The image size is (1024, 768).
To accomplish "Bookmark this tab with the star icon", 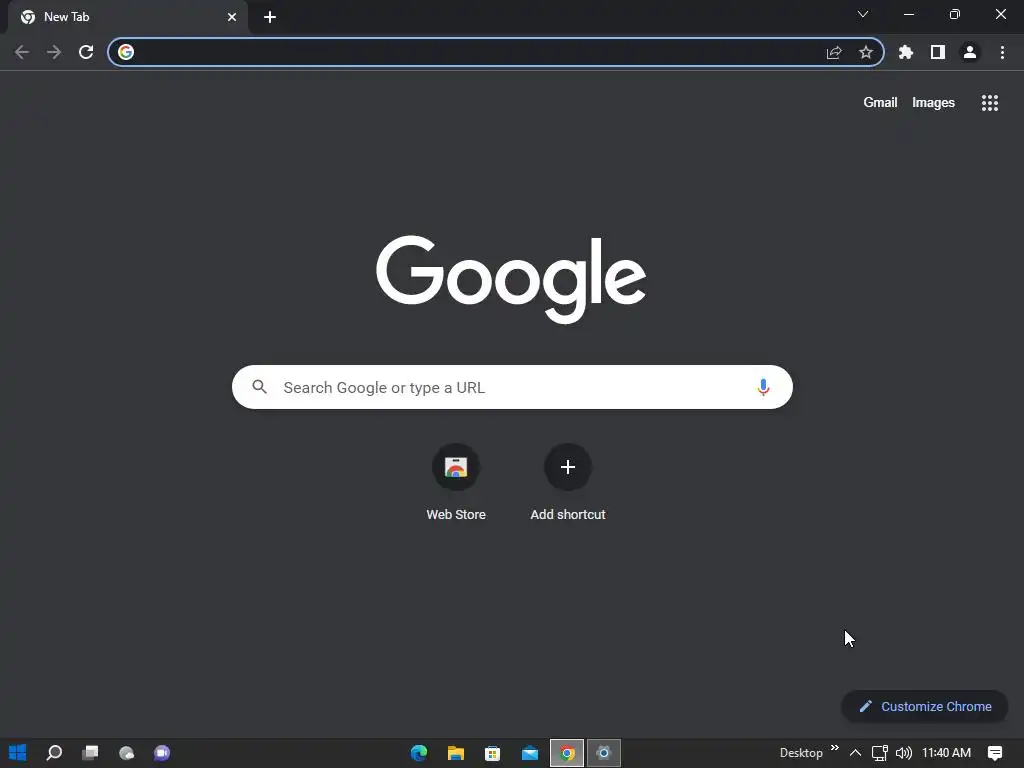I will coord(866,52).
